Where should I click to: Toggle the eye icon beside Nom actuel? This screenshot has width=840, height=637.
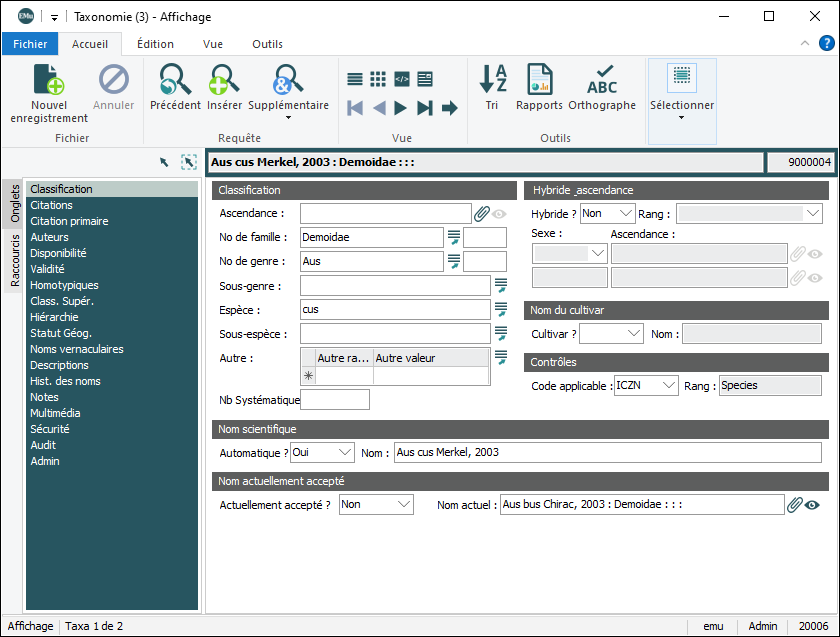click(812, 505)
